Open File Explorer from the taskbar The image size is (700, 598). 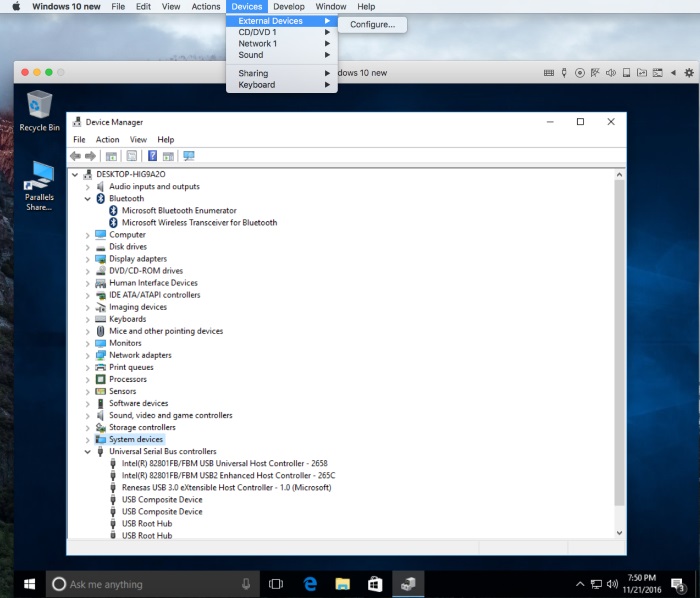coord(342,584)
